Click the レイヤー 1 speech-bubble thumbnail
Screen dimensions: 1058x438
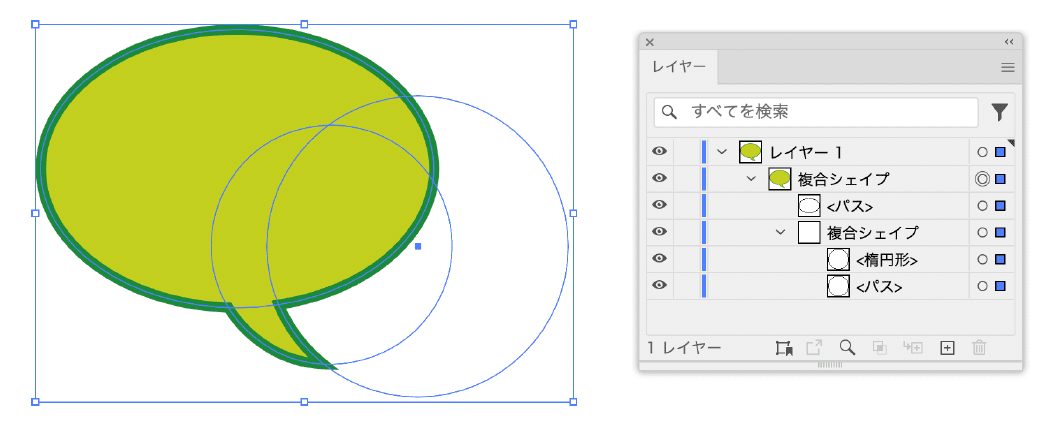(x=750, y=152)
